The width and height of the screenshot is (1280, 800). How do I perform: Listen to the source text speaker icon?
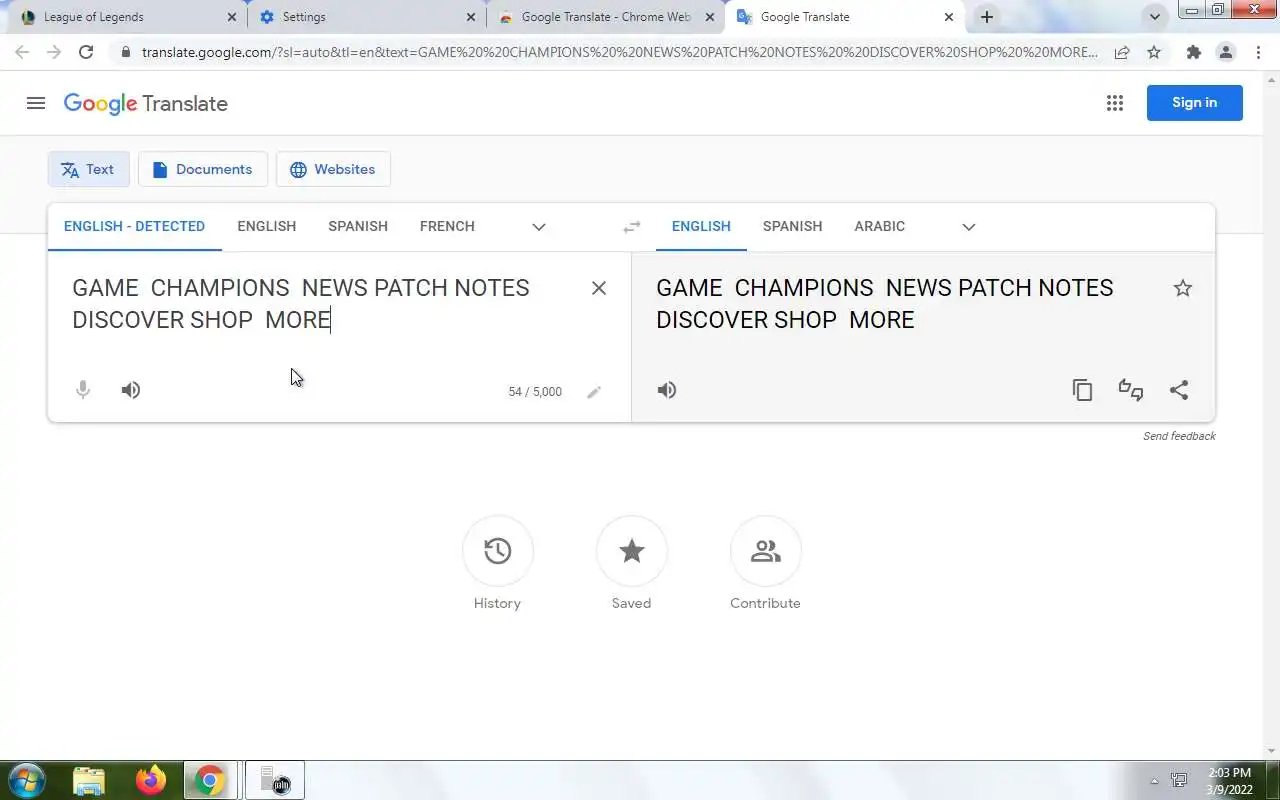[131, 390]
